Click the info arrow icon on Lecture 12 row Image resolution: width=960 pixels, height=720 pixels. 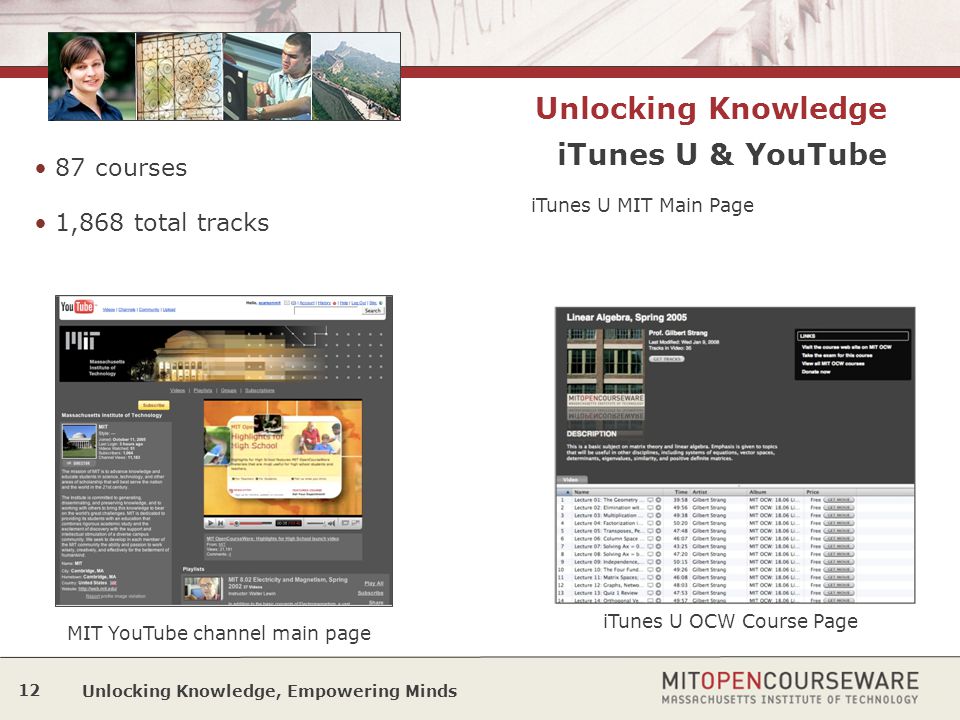659,585
